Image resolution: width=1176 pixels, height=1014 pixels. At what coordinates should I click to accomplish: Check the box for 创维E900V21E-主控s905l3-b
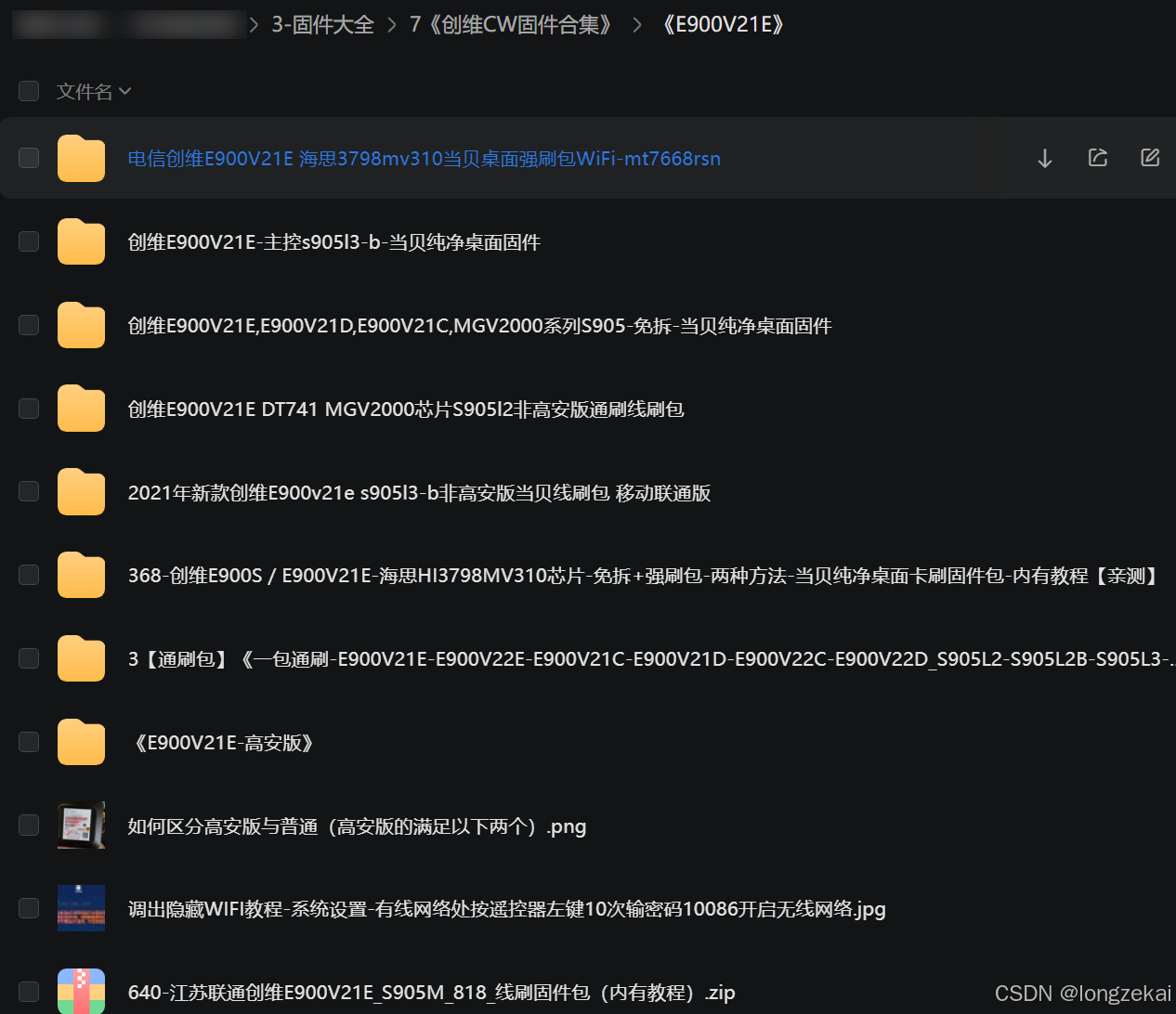[x=29, y=241]
